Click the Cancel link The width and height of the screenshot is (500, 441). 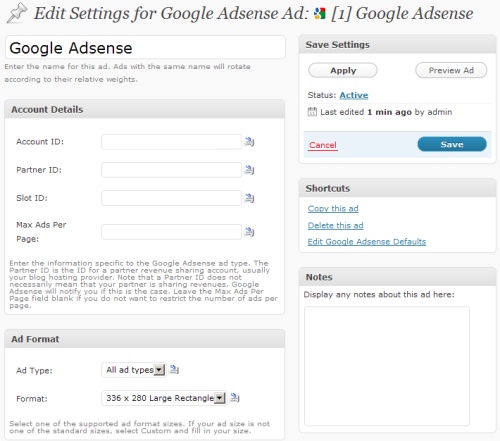323,145
